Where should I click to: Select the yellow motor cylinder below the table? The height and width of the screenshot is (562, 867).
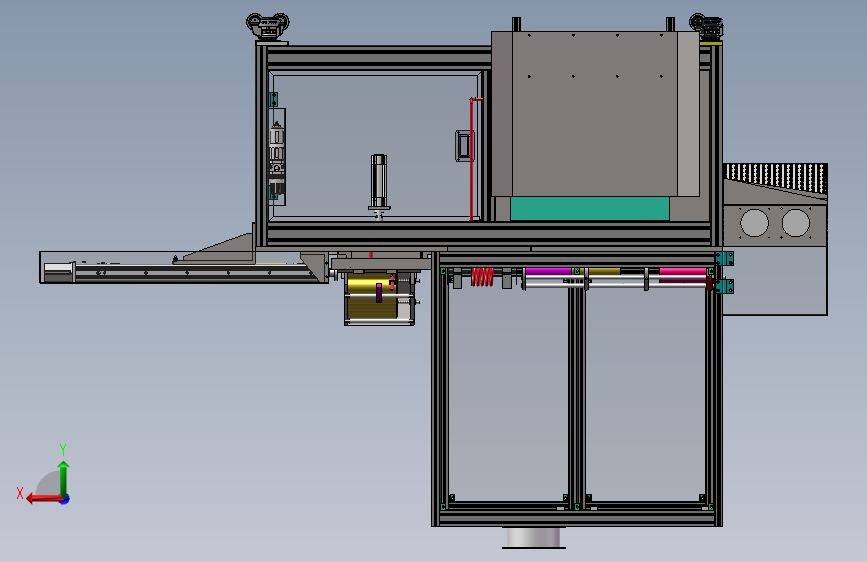point(372,298)
